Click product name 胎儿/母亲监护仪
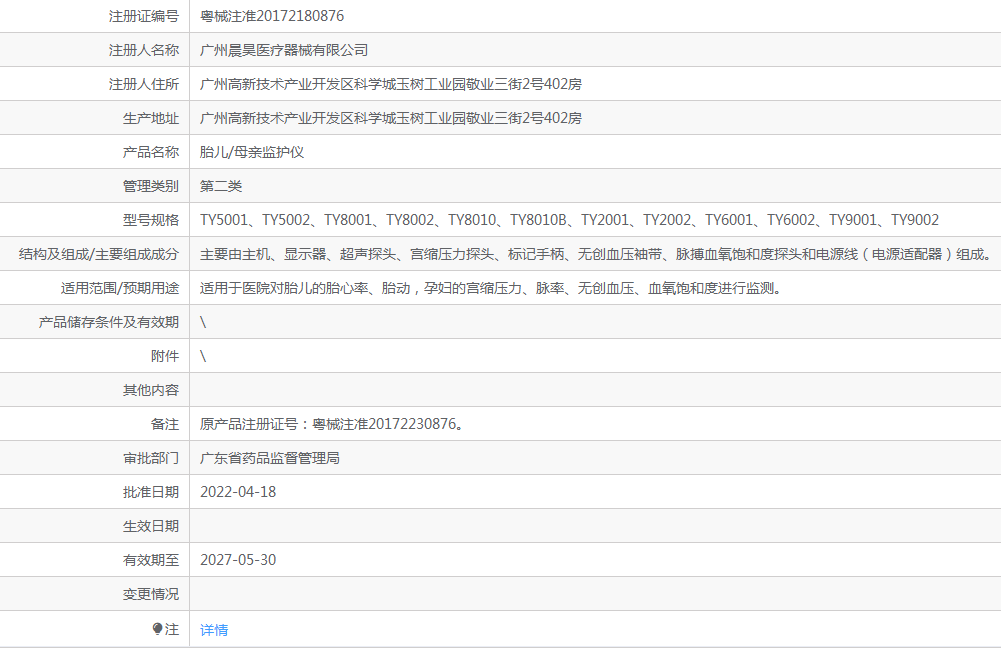The image size is (1001, 649). [252, 152]
